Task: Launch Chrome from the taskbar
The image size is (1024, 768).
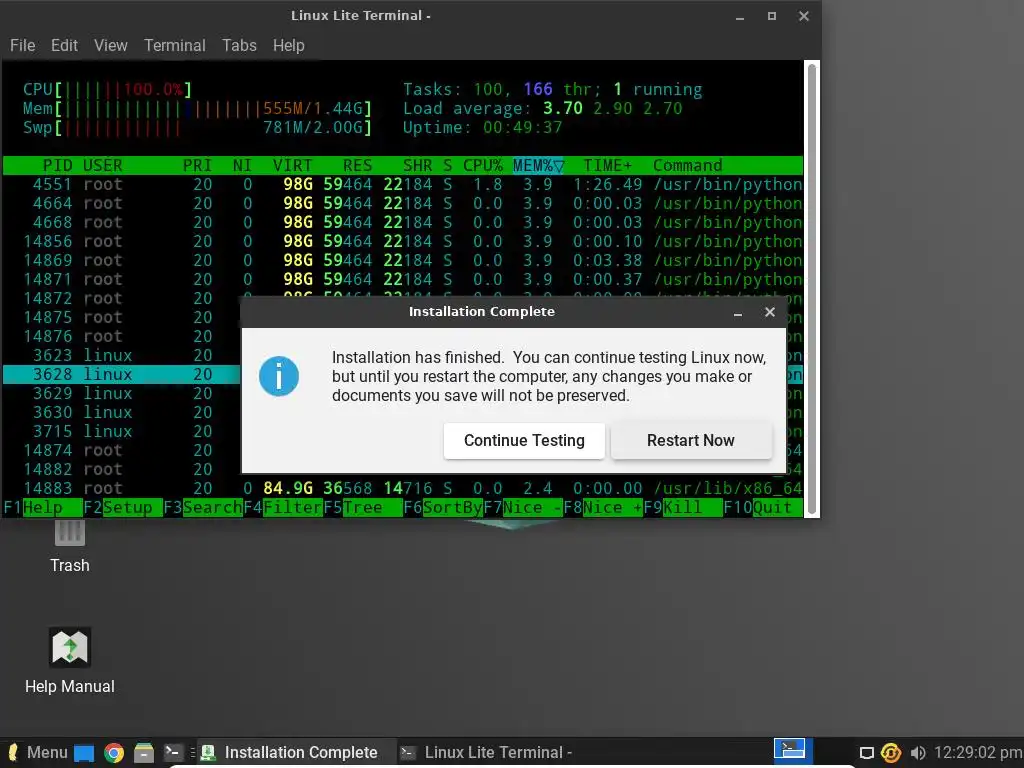Action: (114, 753)
